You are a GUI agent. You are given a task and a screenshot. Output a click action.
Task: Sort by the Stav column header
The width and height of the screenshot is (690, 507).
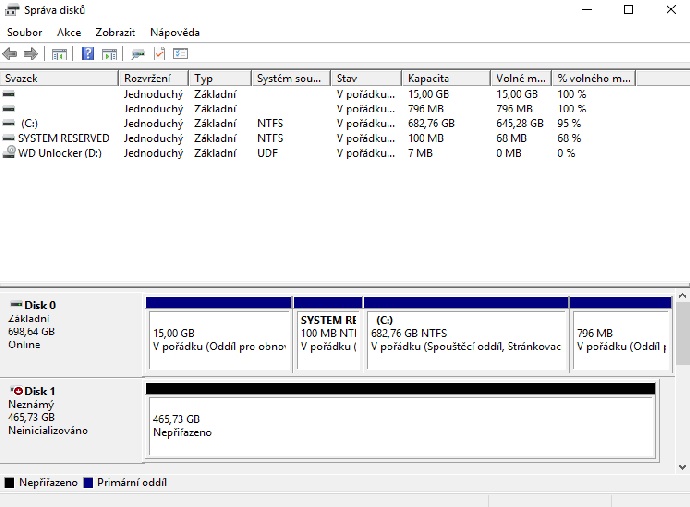367,78
